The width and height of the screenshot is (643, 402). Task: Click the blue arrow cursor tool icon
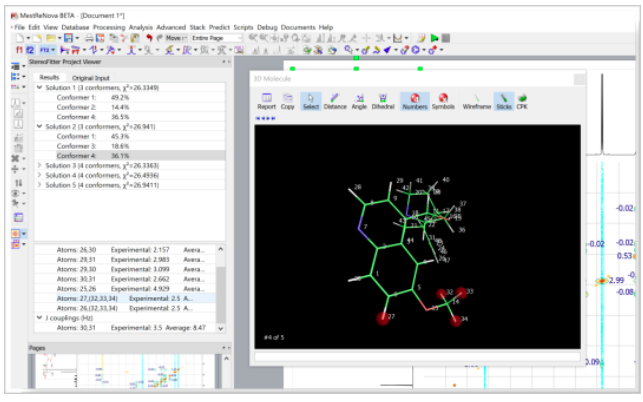388,50
